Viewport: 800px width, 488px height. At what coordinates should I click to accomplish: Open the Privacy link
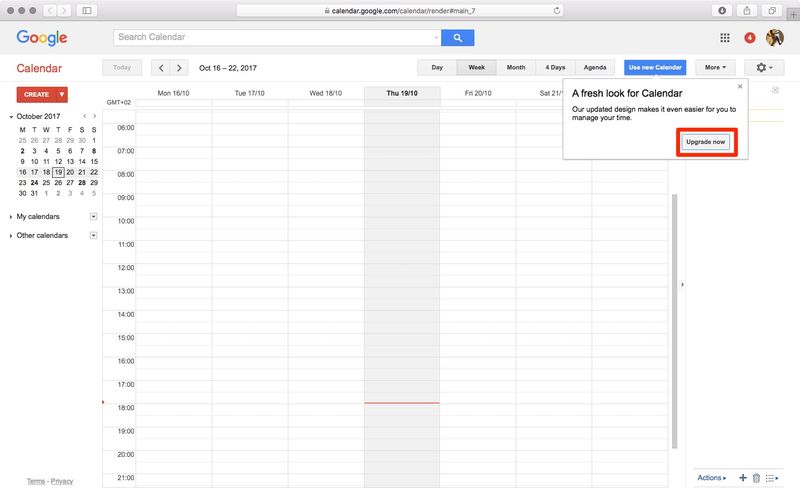point(62,481)
